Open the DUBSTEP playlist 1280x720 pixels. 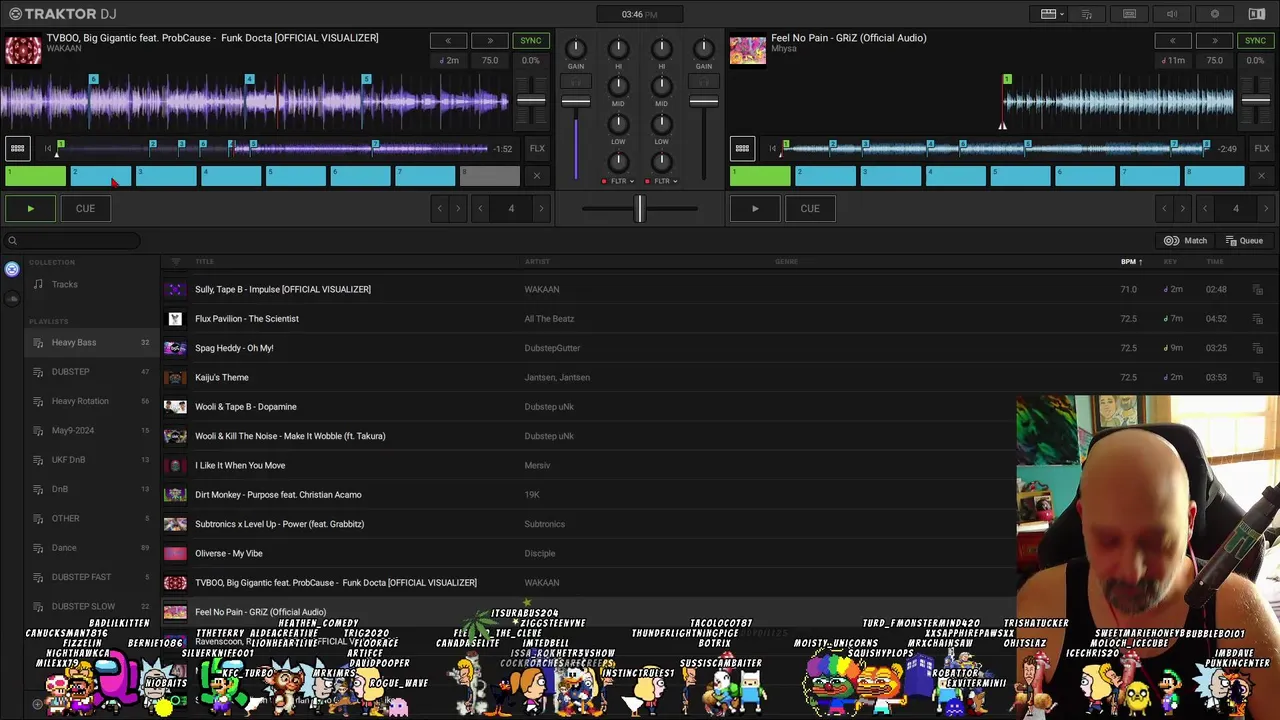click(93, 372)
